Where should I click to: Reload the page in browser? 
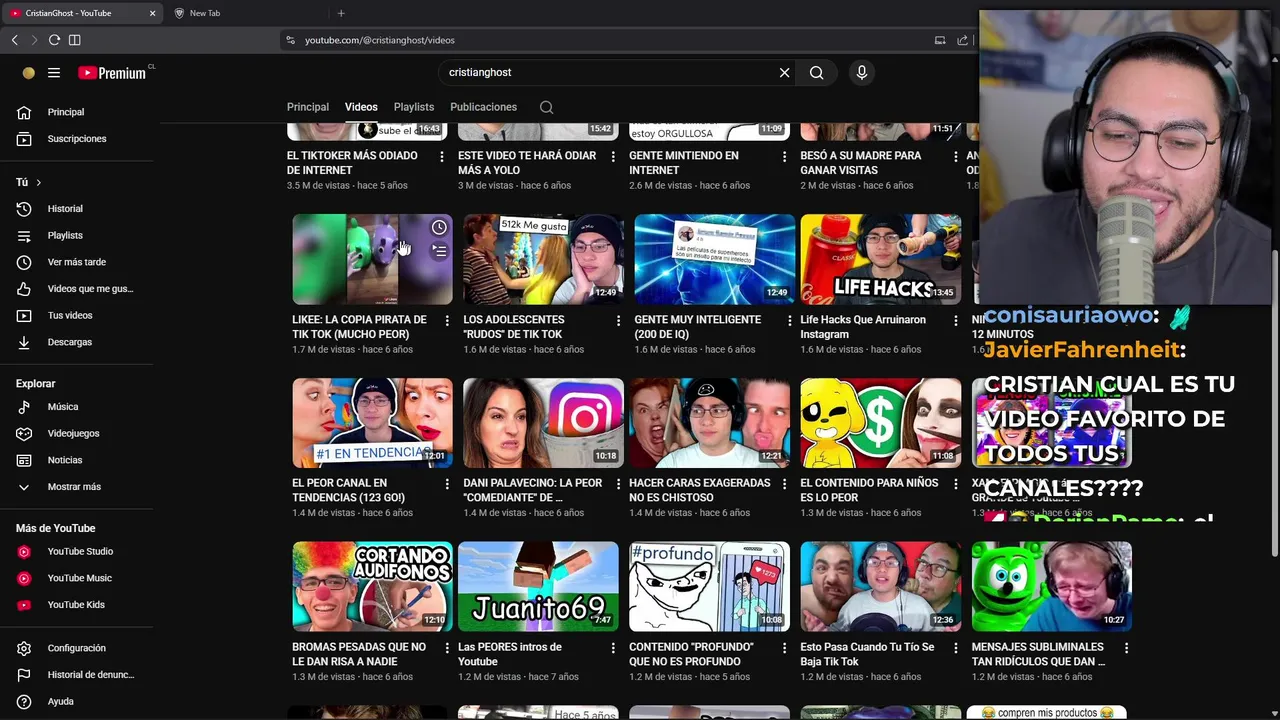pyautogui.click(x=54, y=40)
